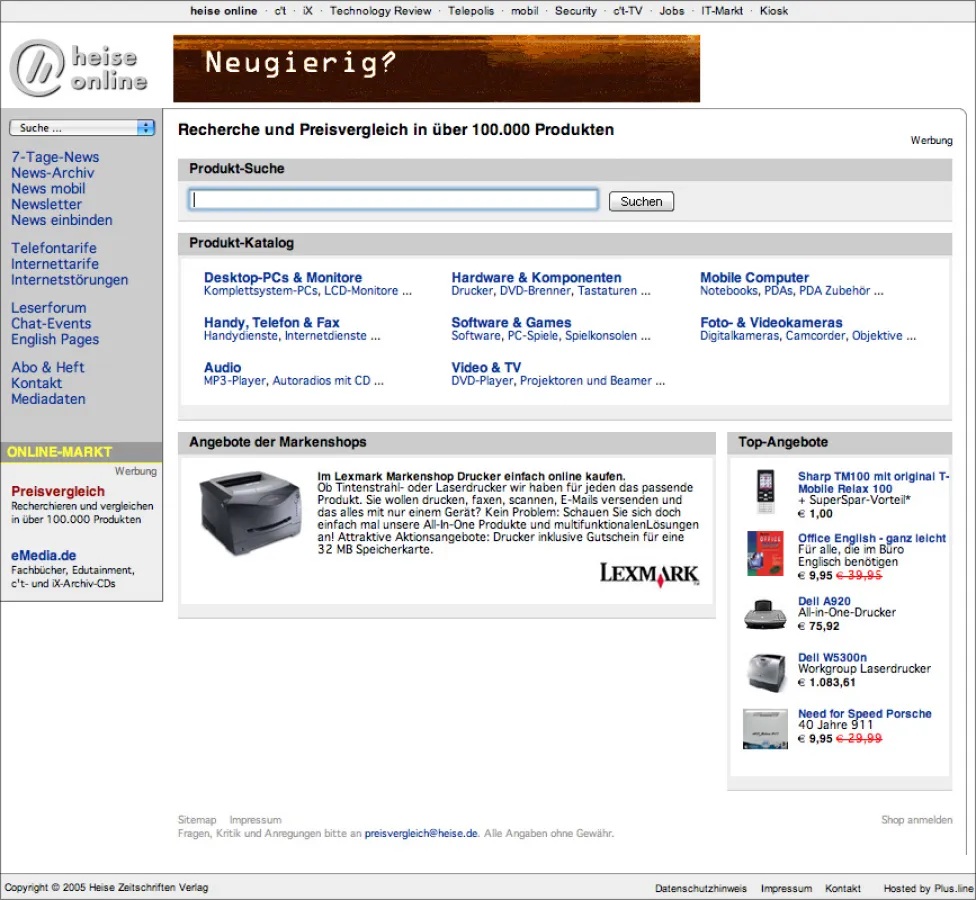The height and width of the screenshot is (900, 976).
Task: Open Telepolis in top navigation
Action: [x=471, y=11]
